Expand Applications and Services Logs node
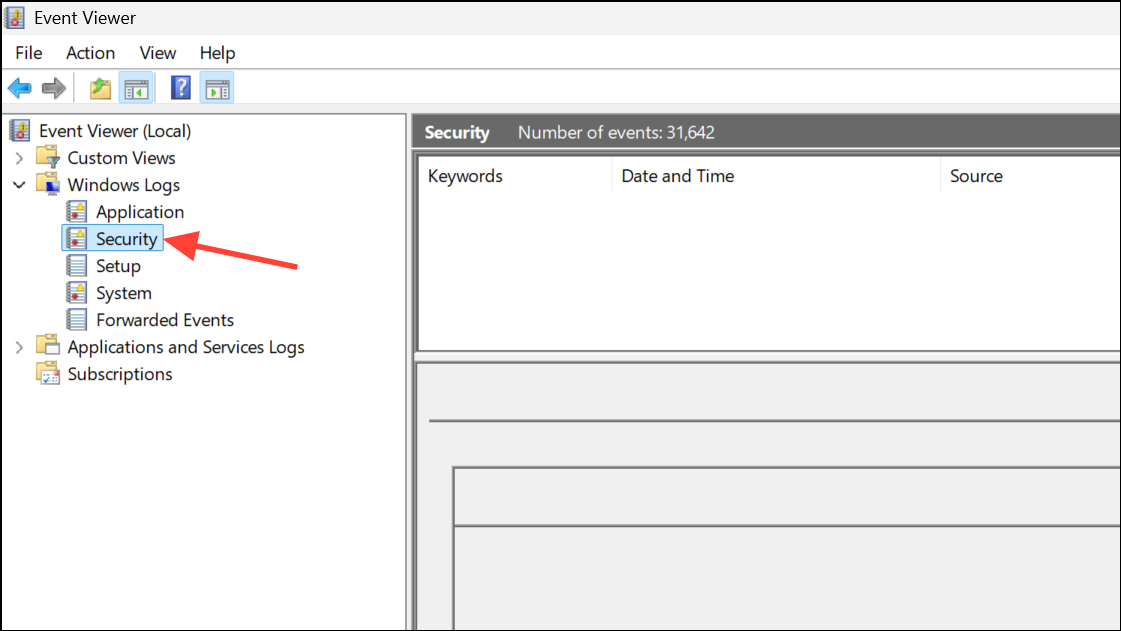The image size is (1121, 631). coord(19,347)
